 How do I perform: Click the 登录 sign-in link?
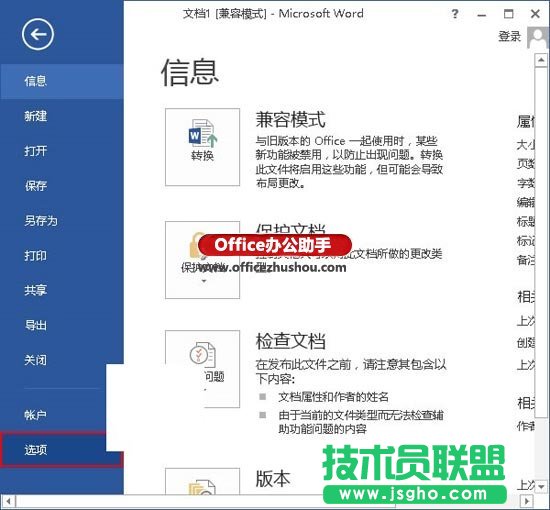pyautogui.click(x=509, y=36)
